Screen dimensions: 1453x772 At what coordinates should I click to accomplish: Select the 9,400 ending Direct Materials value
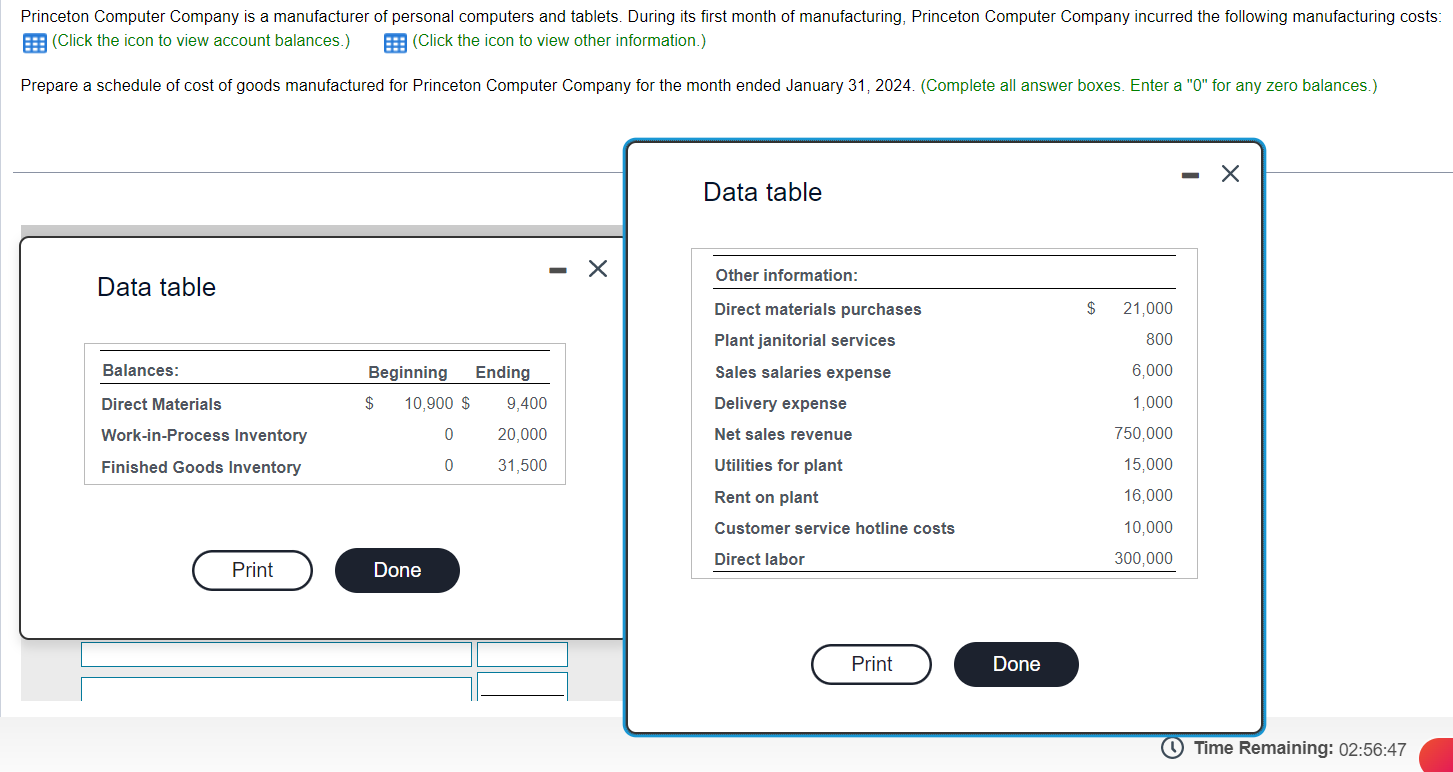pyautogui.click(x=527, y=404)
